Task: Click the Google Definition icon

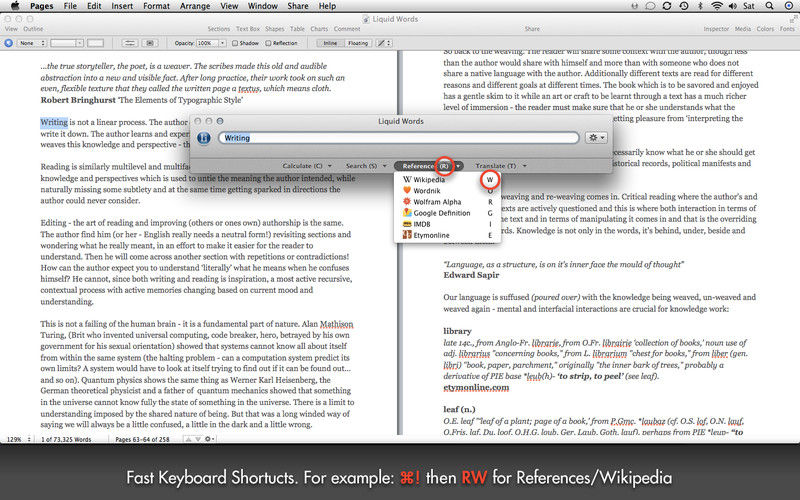Action: tap(407, 213)
